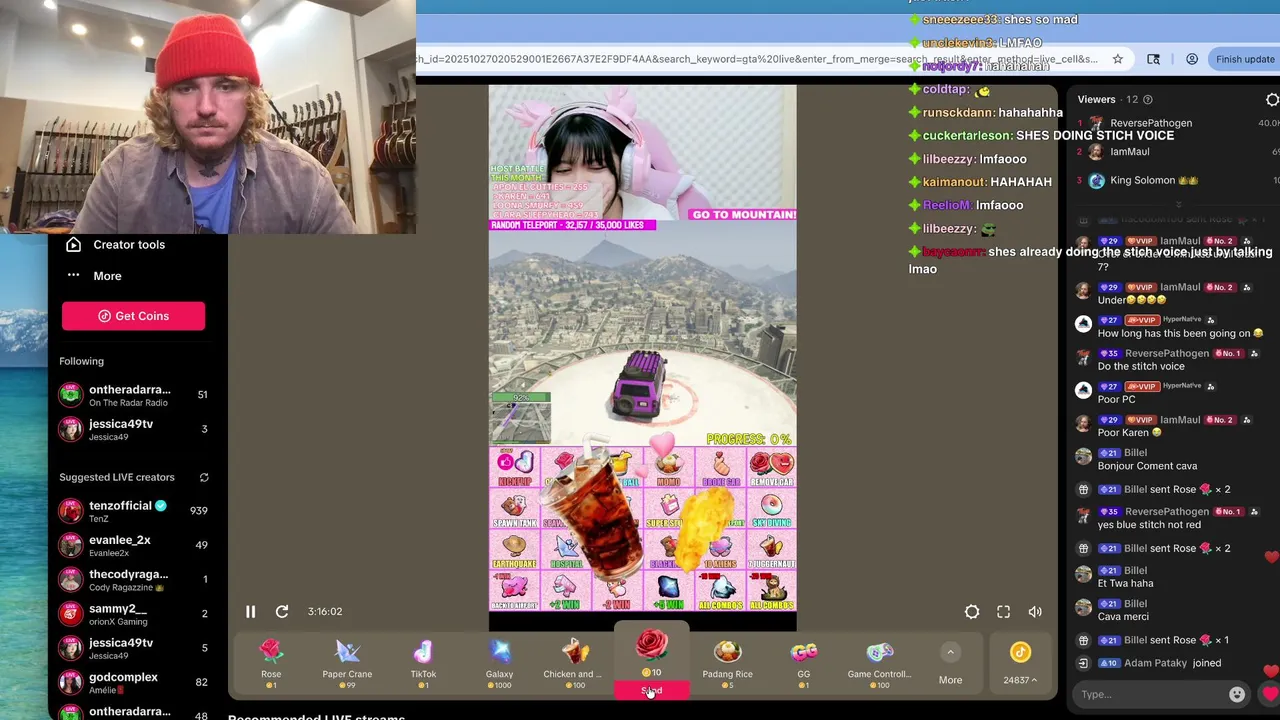Select the Spawn Tank action in game overlay
This screenshot has height=720, width=1280.
click(x=514, y=509)
